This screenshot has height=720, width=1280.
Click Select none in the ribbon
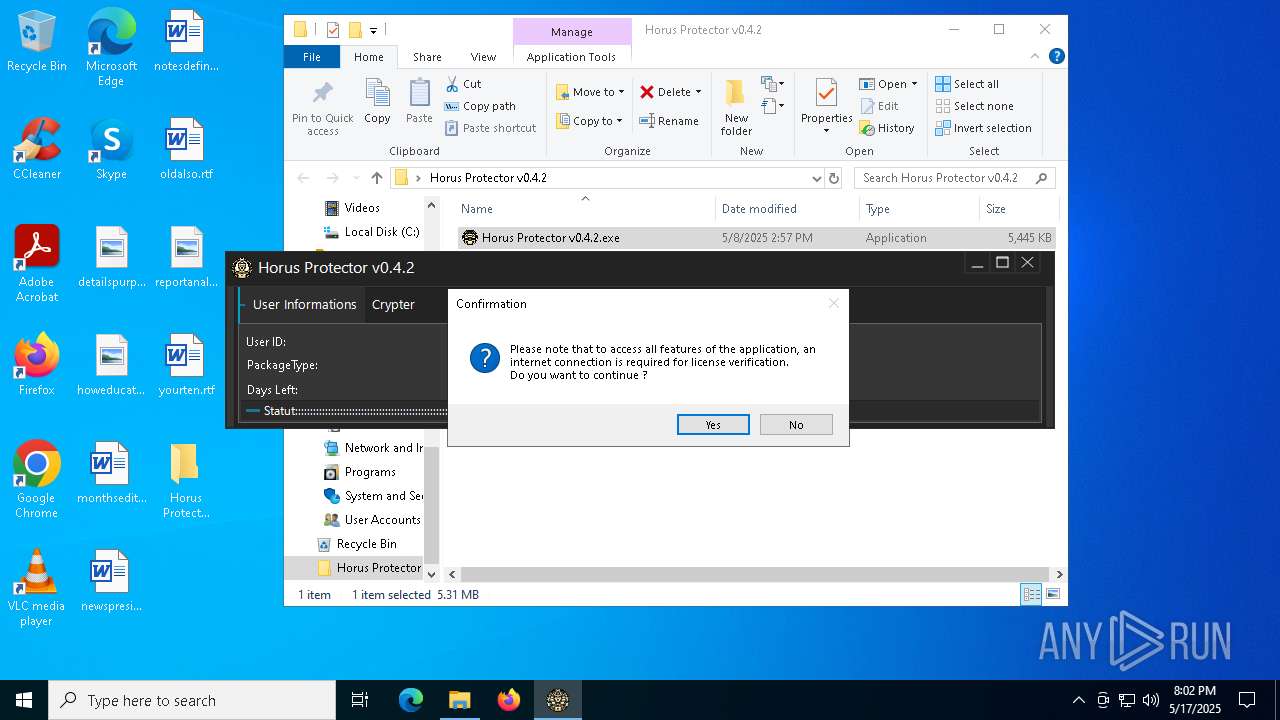[974, 106]
